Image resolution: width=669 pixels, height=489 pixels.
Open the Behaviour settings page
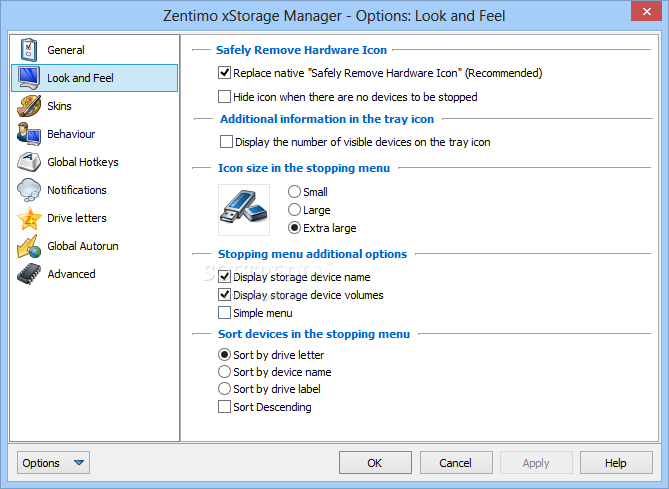coord(94,134)
